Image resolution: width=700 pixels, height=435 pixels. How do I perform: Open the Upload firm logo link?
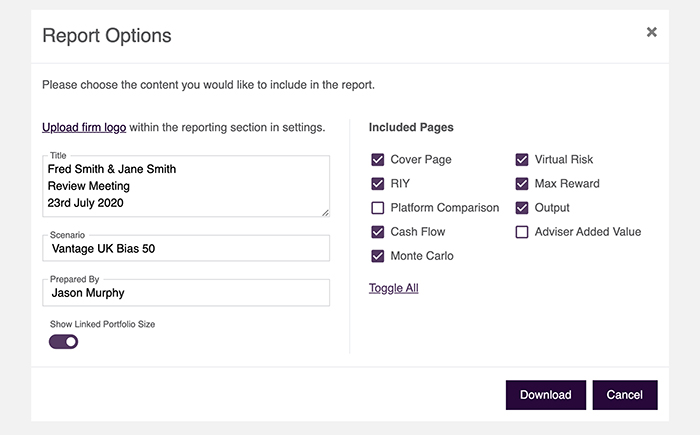(84, 127)
